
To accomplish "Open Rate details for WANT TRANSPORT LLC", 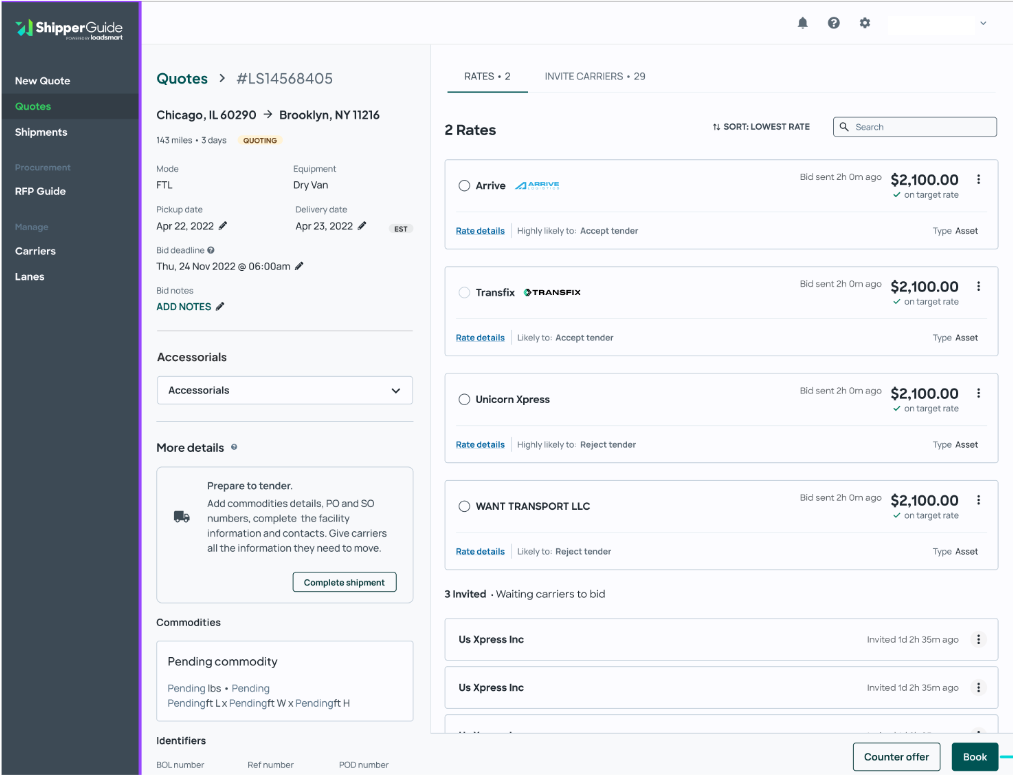I will coord(480,551).
